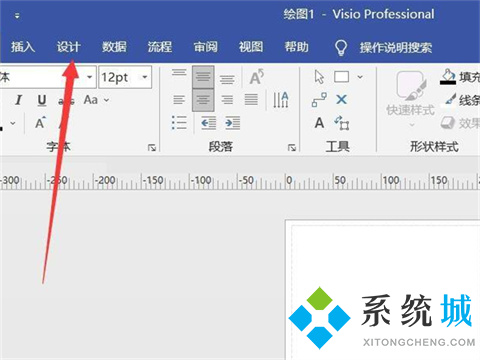The width and height of the screenshot is (480, 360).
Task: Expand the Rectangle tool shape dropdown
Action: pyautogui.click(x=360, y=77)
